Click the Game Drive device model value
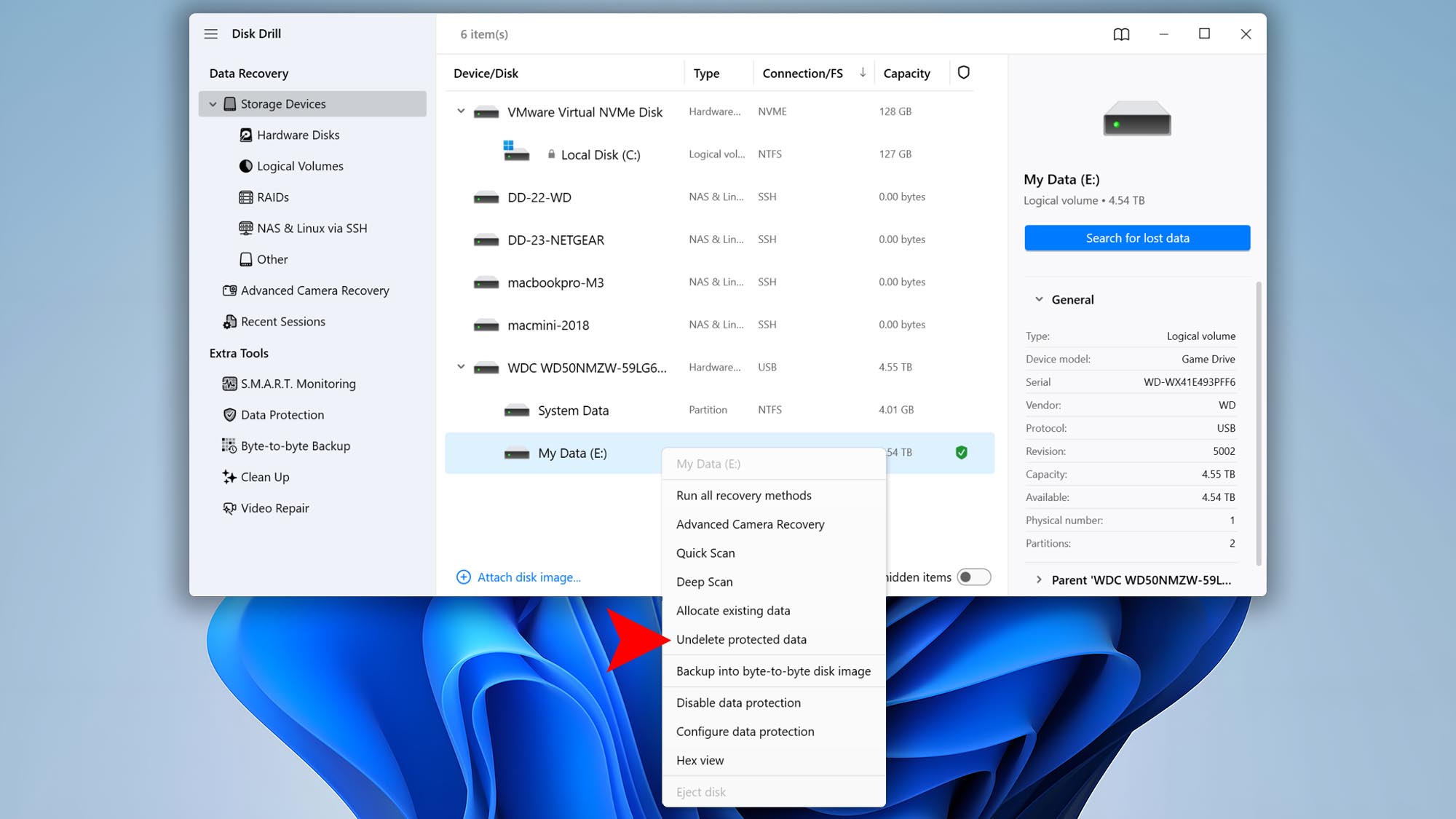Viewport: 1456px width, 819px height. (1208, 359)
